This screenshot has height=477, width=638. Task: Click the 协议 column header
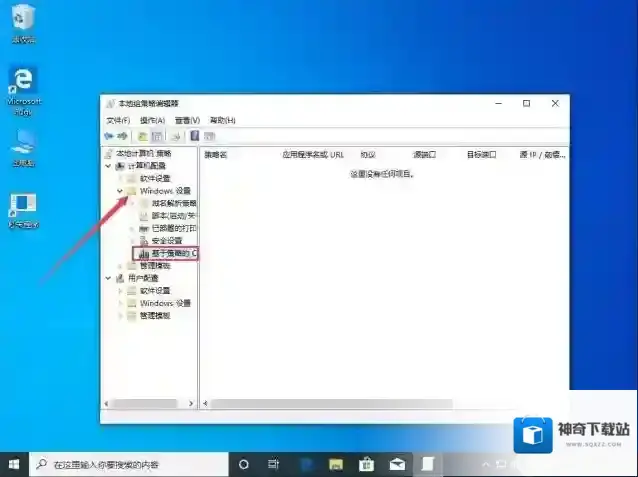pyautogui.click(x=367, y=155)
